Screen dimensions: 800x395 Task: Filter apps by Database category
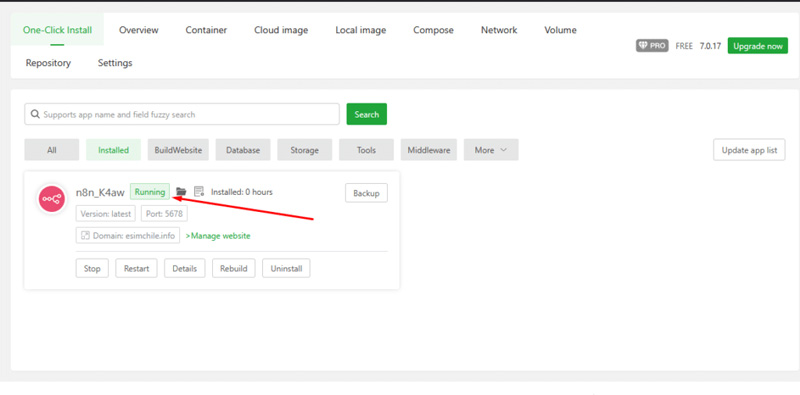coord(243,150)
